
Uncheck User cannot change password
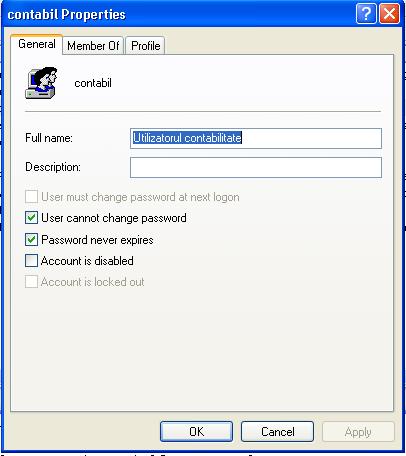[31, 218]
